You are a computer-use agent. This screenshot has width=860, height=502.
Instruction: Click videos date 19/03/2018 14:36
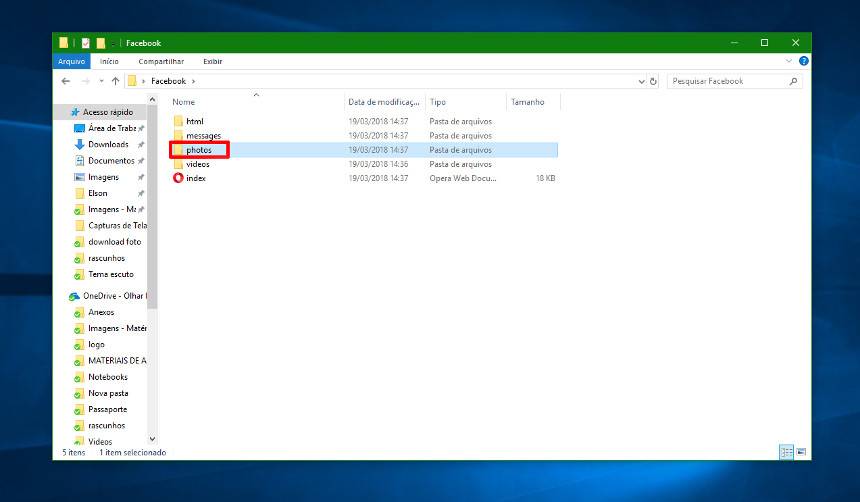378,164
